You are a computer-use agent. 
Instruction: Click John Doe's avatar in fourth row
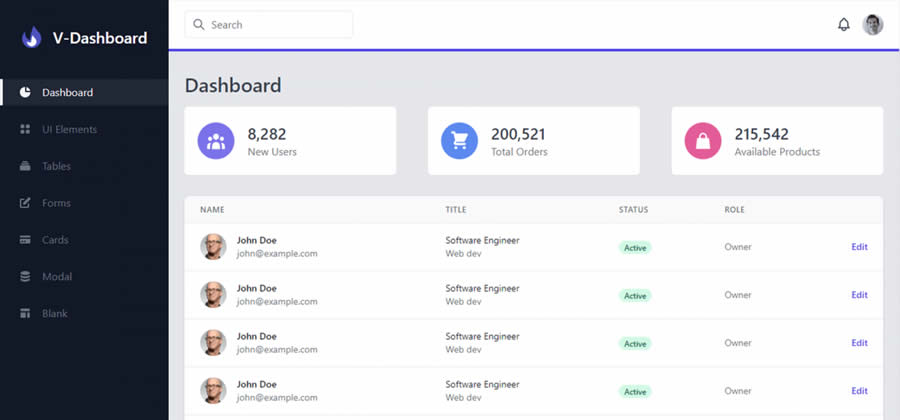213,391
